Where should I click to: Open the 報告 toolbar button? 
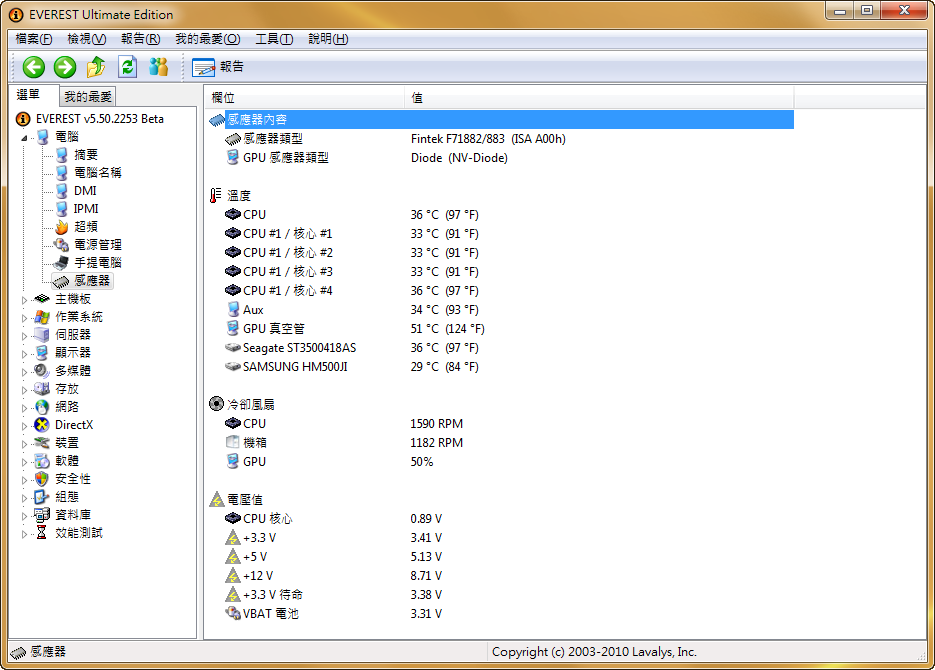(x=218, y=67)
